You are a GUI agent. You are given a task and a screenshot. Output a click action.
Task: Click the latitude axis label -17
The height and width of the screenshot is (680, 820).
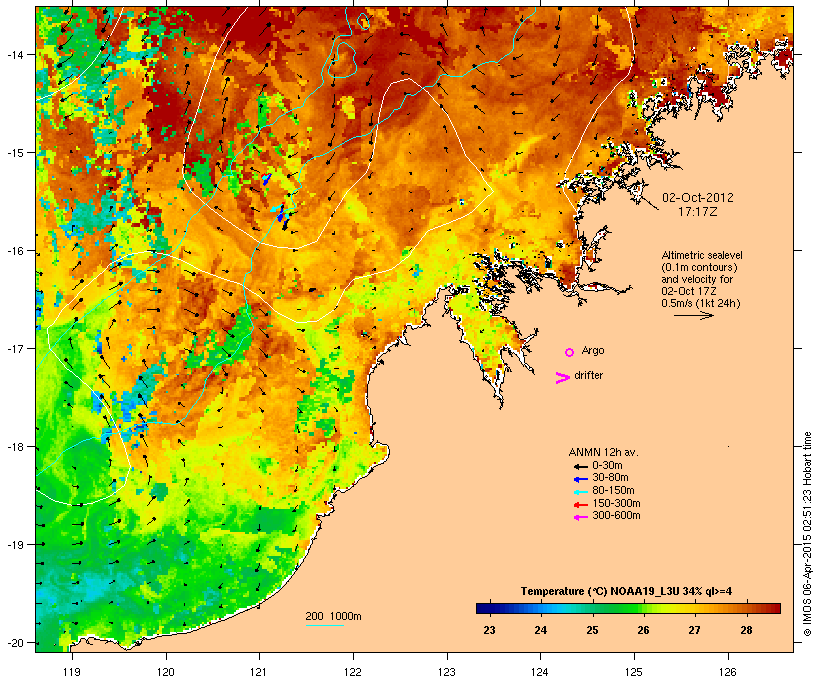[x=15, y=348]
